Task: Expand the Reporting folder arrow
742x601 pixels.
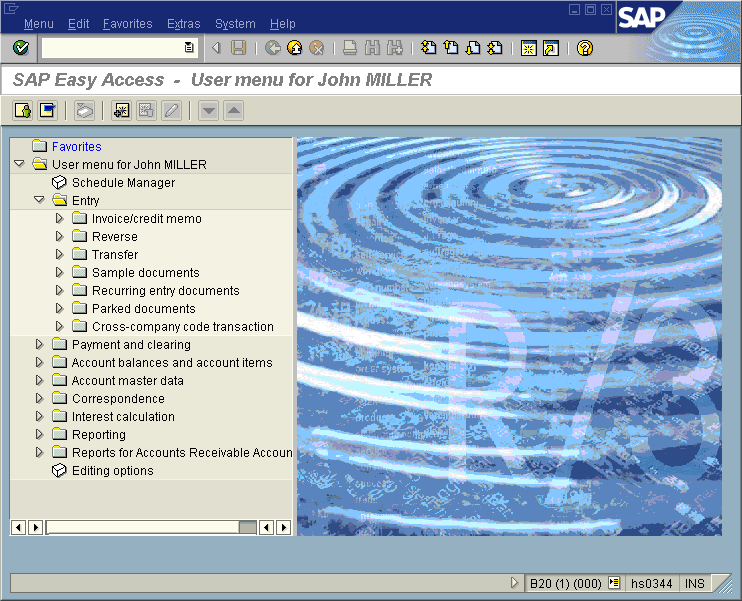Action: coord(39,435)
